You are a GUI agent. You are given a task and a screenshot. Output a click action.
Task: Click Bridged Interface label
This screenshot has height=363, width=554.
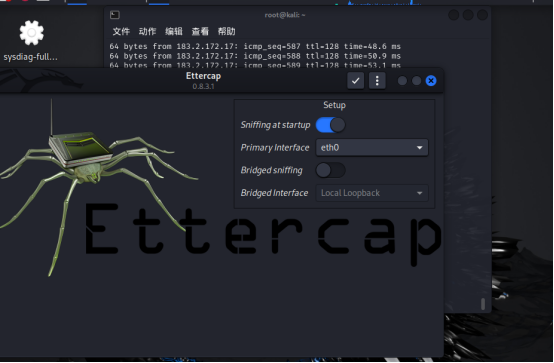(274, 193)
